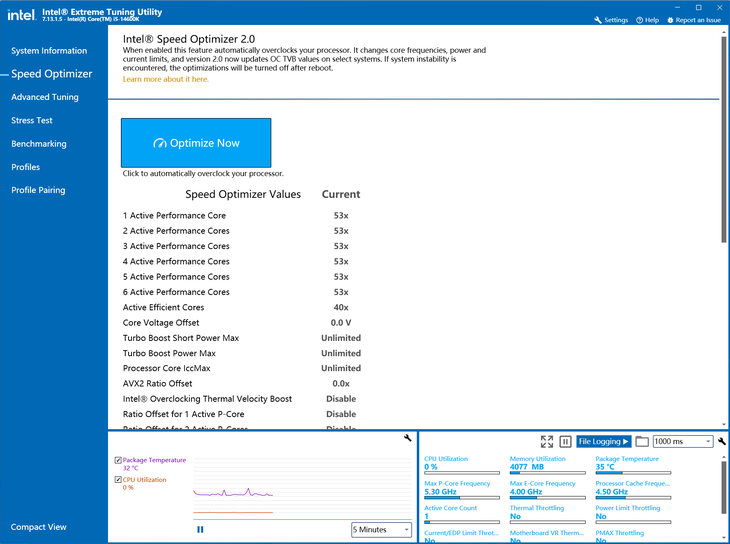Open monitor panel wrench settings
This screenshot has width=730, height=544.
pyautogui.click(x=722, y=441)
